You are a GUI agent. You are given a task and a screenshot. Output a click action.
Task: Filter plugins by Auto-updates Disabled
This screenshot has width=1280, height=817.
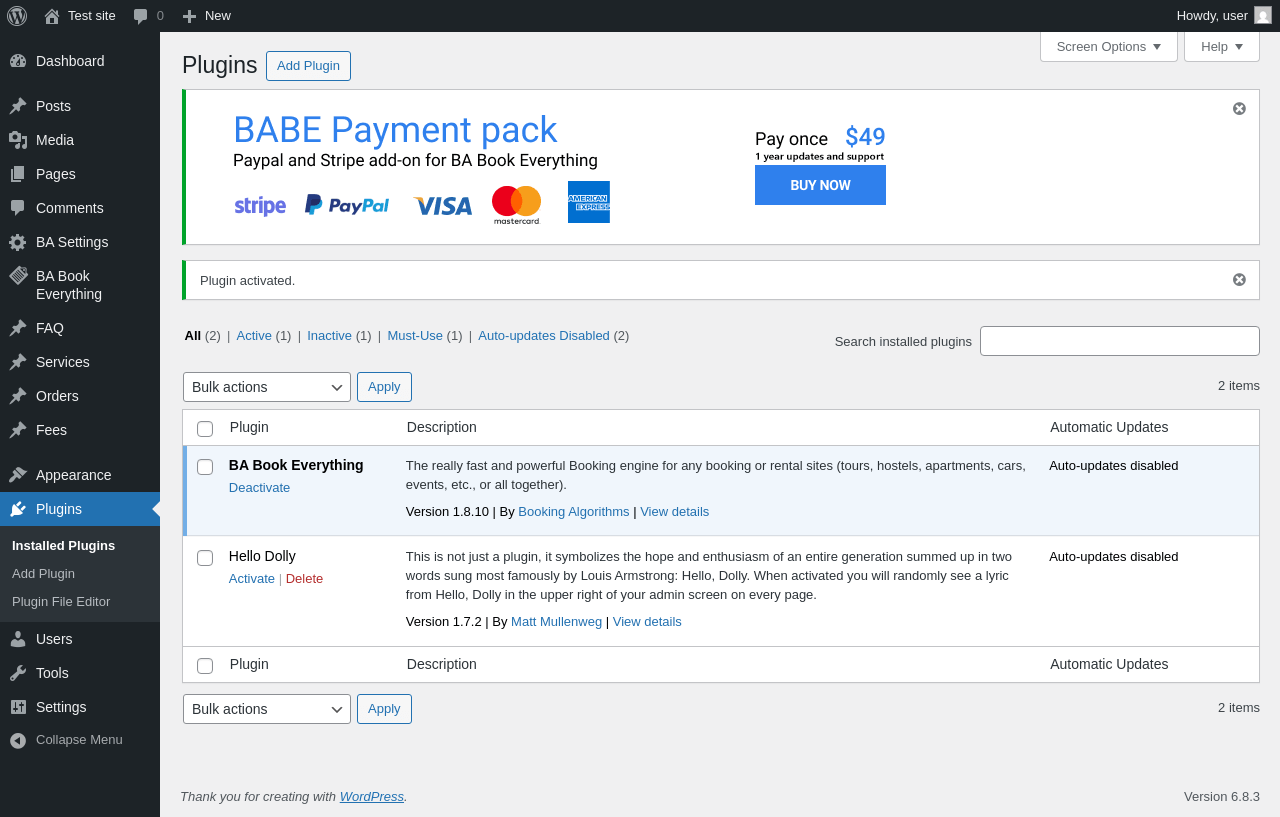pos(544,336)
